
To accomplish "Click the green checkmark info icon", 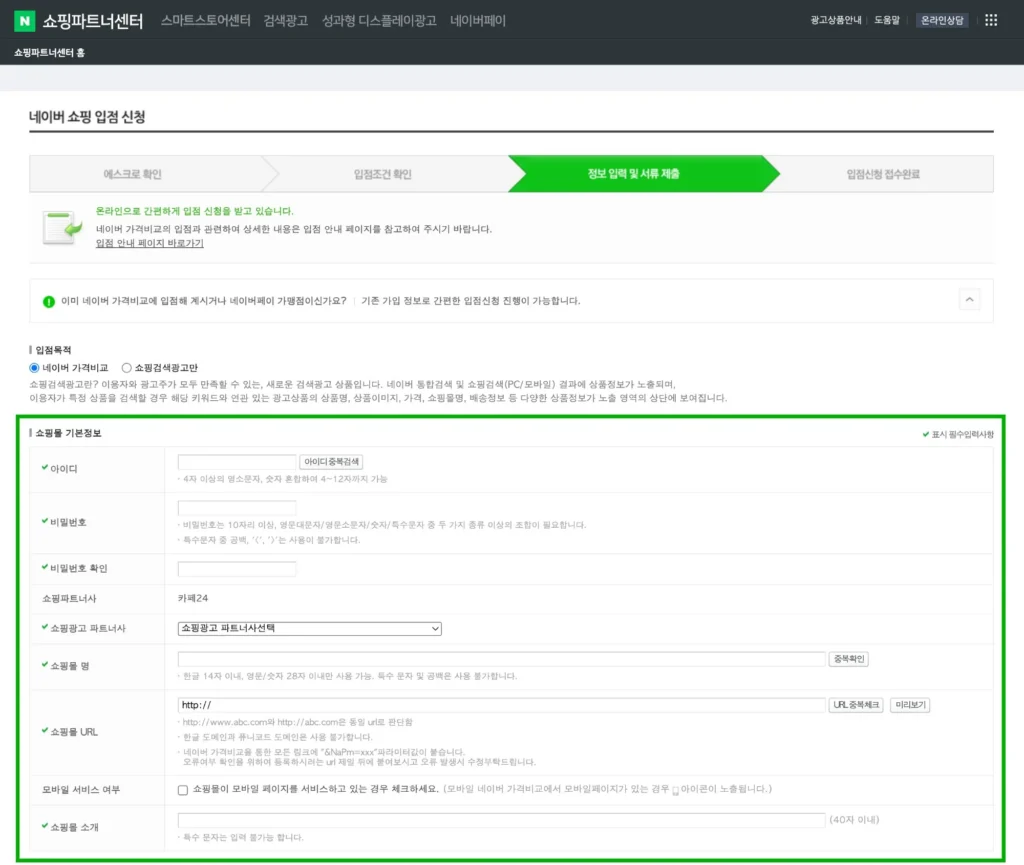I will click(49, 301).
